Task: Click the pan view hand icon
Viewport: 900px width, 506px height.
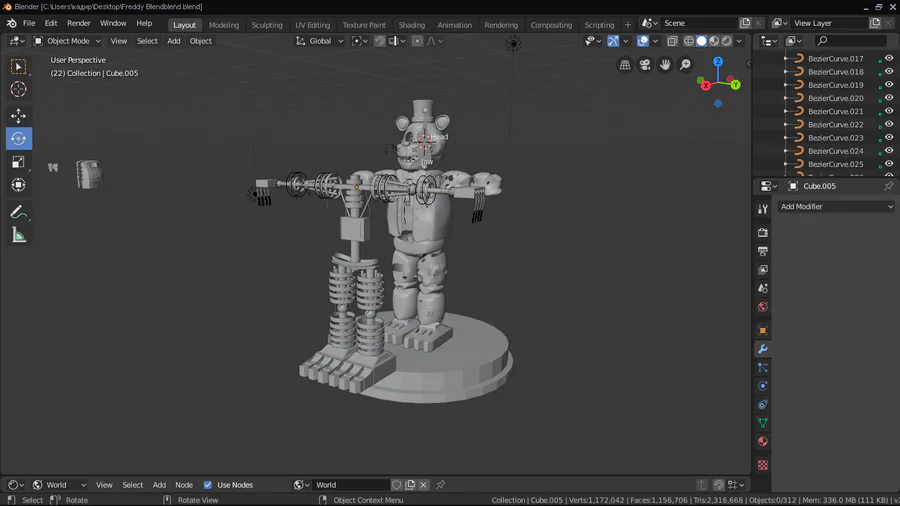Action: pyautogui.click(x=665, y=65)
